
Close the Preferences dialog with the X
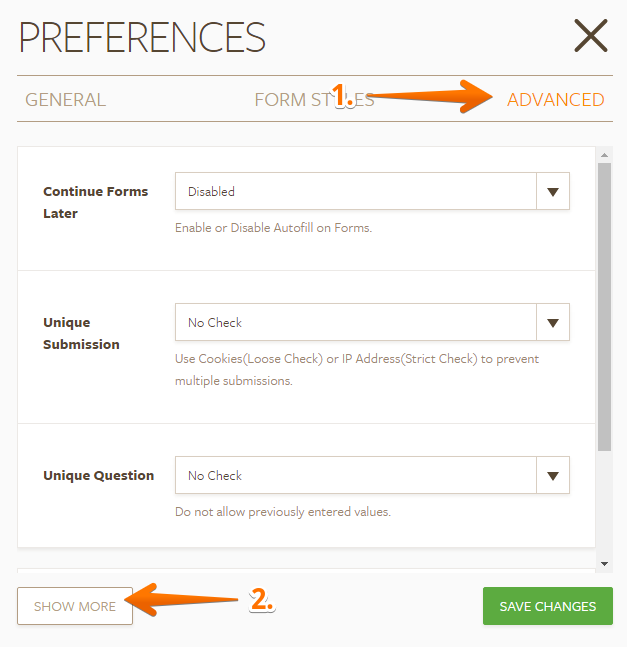pos(591,36)
